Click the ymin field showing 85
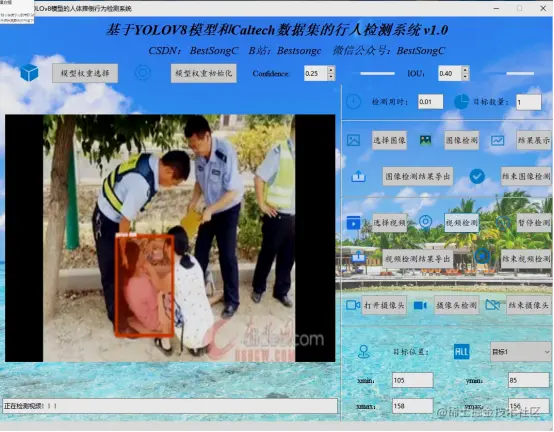 click(x=529, y=380)
